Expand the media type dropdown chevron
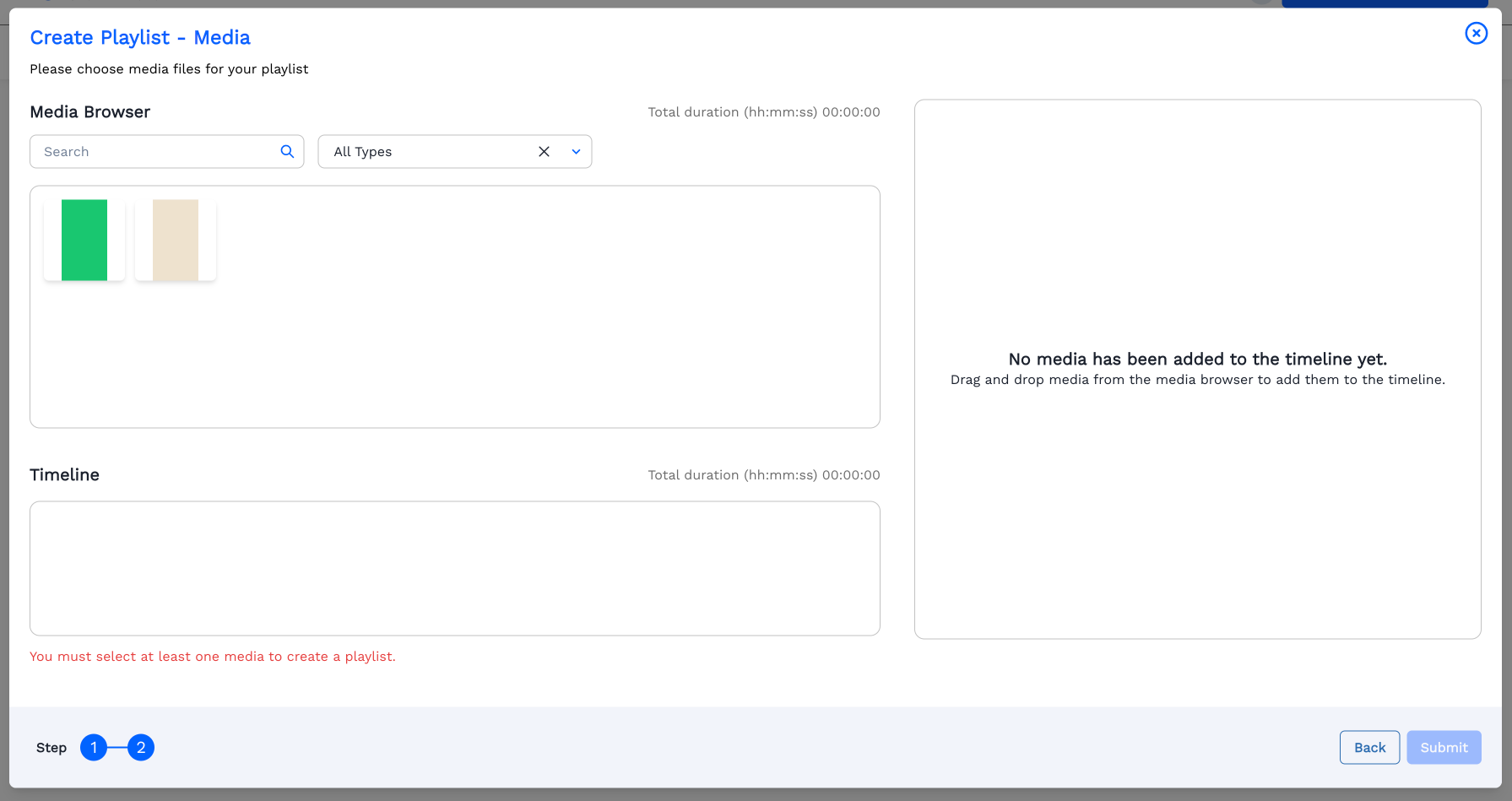Viewport: 1512px width, 801px height. pyautogui.click(x=576, y=152)
